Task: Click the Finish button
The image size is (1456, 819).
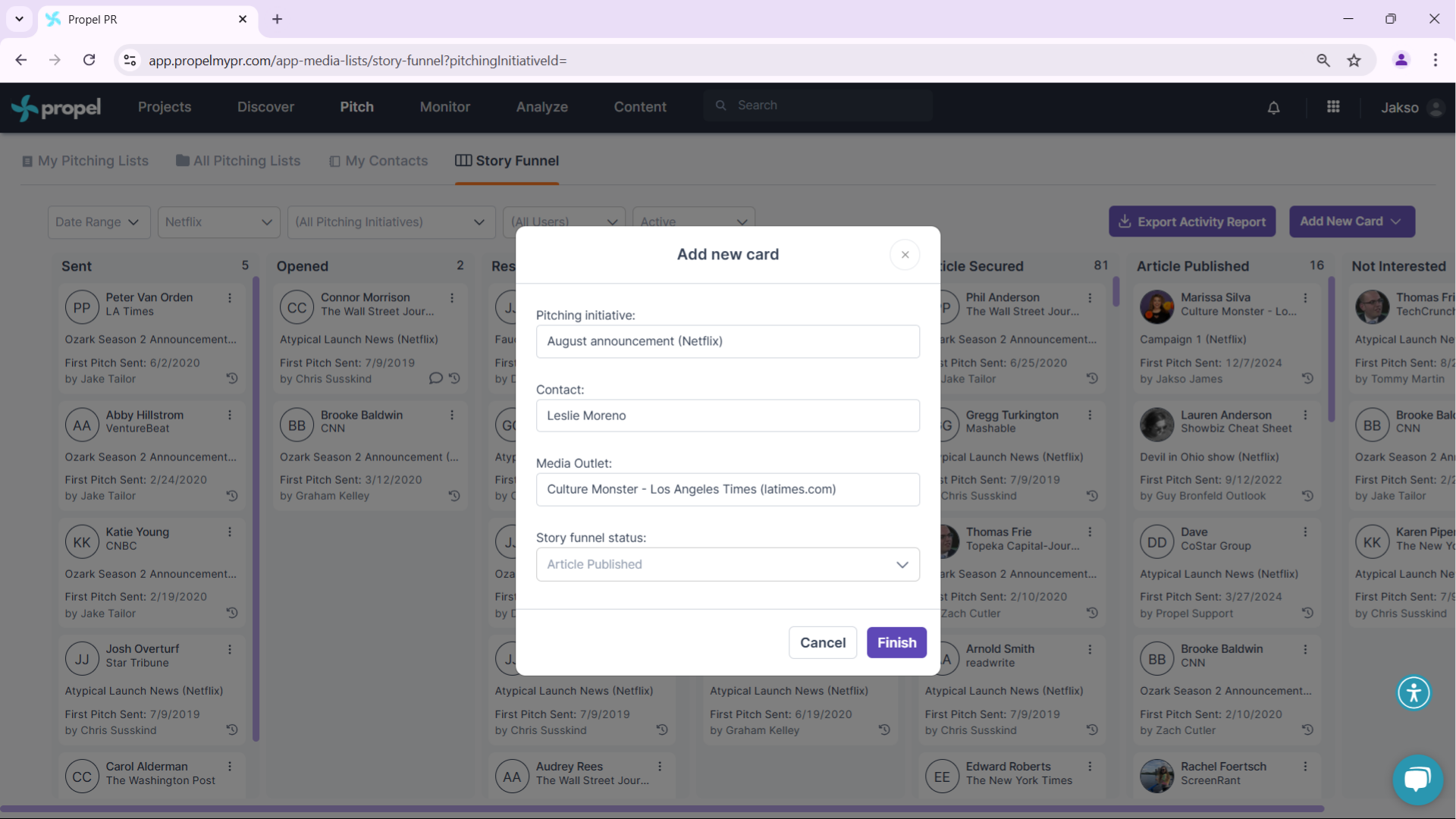Action: tap(897, 642)
